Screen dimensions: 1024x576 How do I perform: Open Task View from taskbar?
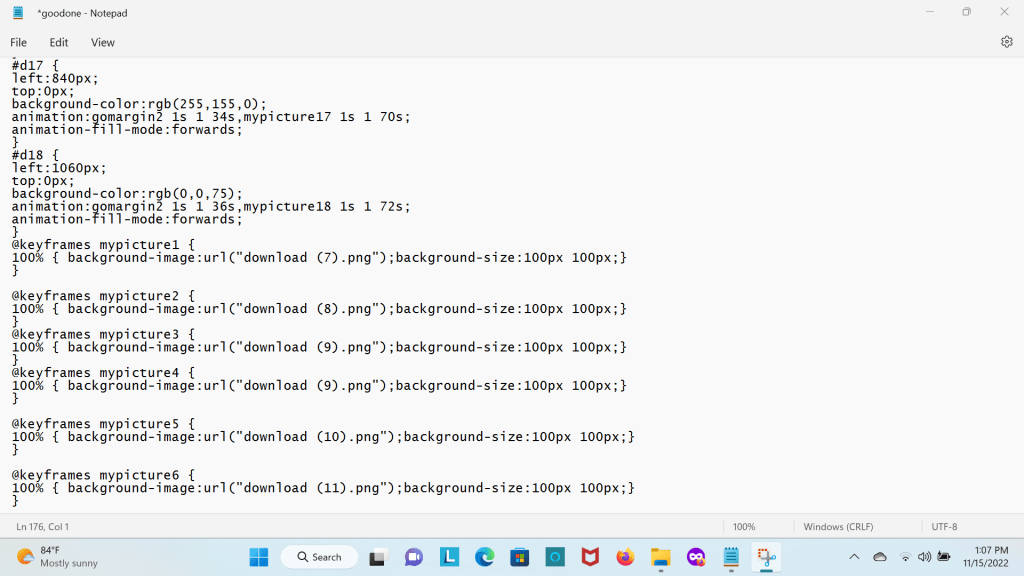(378, 557)
